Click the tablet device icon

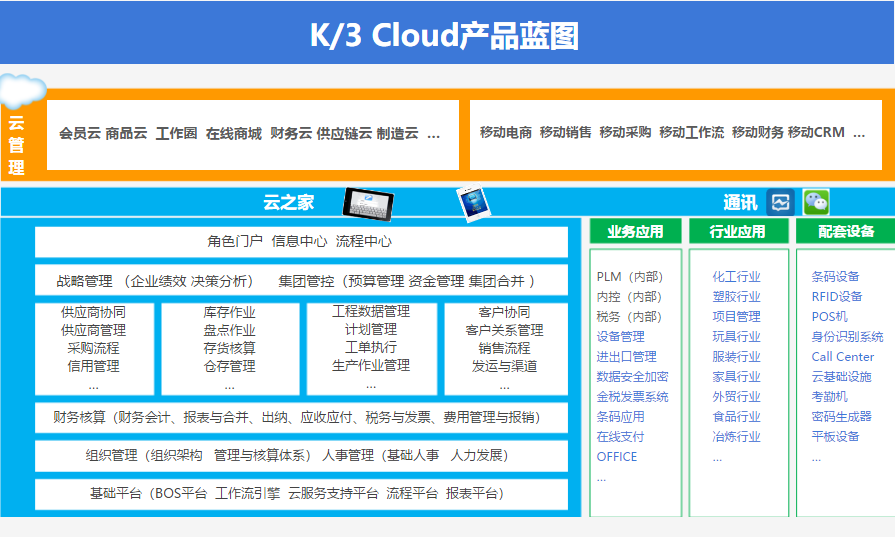[x=368, y=204]
